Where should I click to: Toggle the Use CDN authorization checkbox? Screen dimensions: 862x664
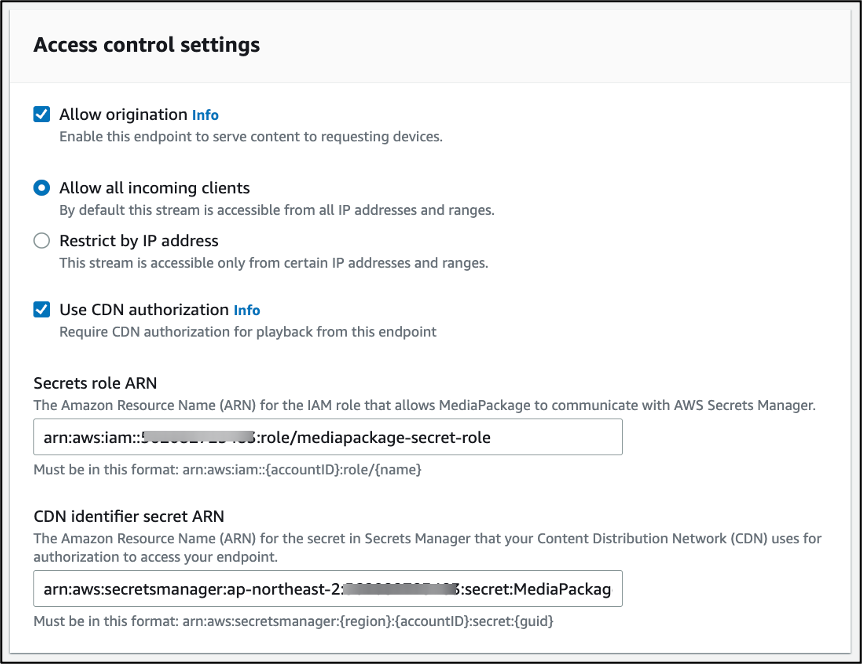tap(42, 309)
